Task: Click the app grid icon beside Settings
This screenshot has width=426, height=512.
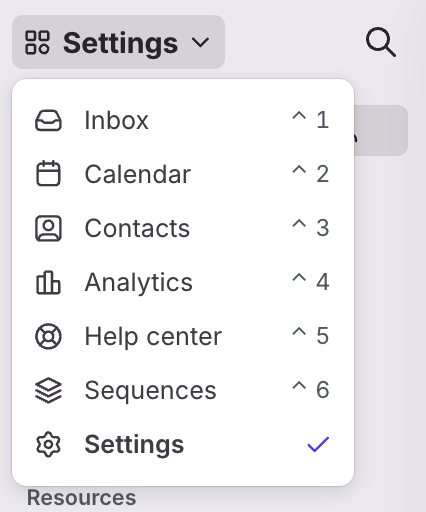Action: pyautogui.click(x=37, y=42)
